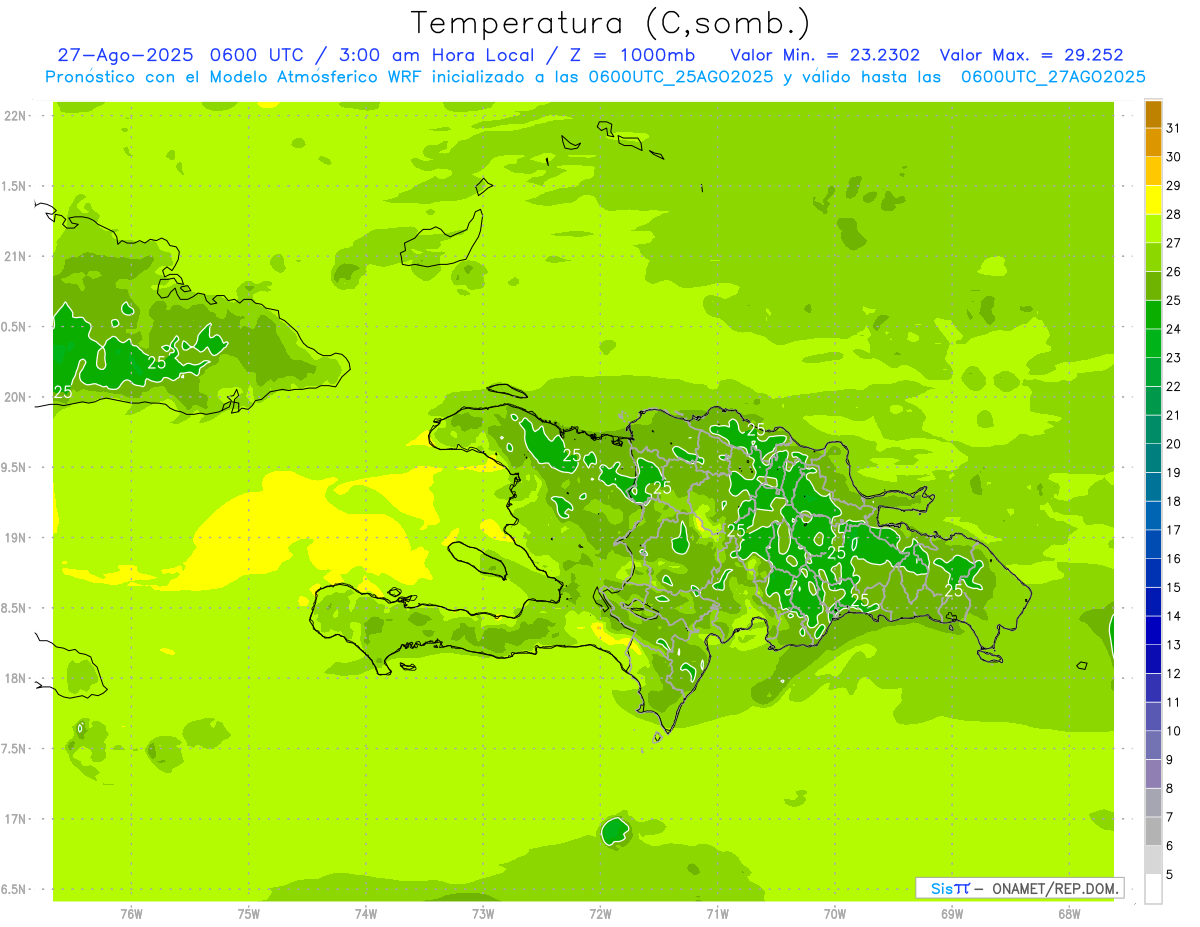Screen dimensions: 1200x927
Task: Click the 'Z = 1000mb' level text
Action: coord(634,55)
